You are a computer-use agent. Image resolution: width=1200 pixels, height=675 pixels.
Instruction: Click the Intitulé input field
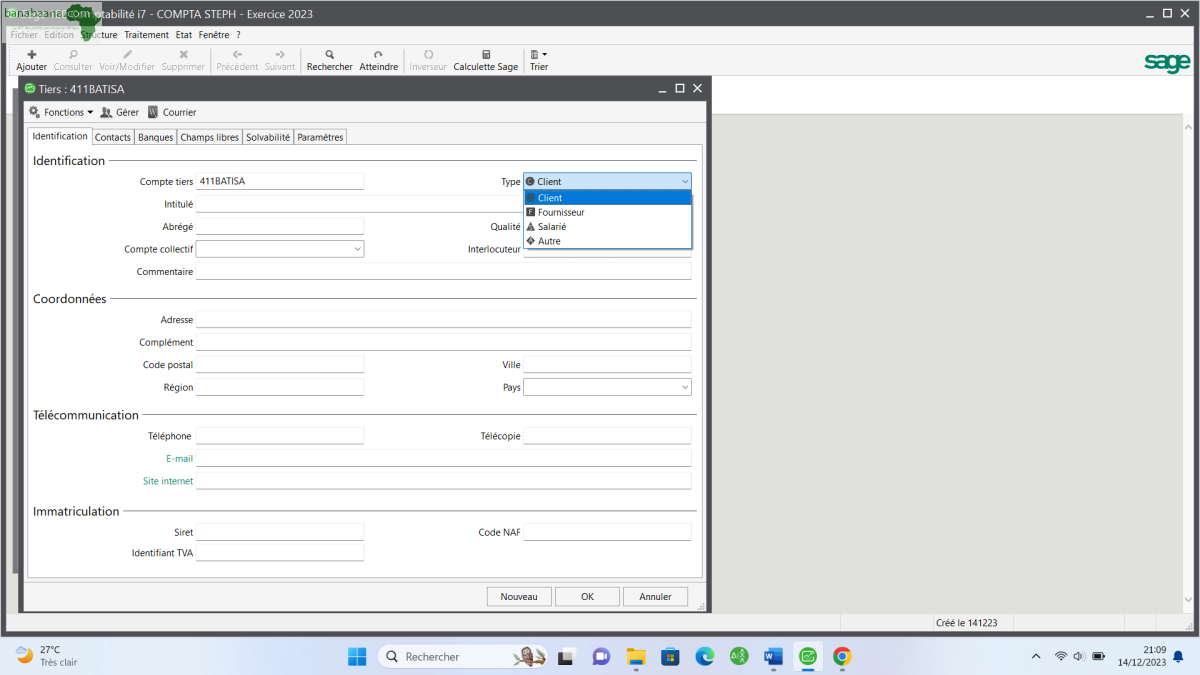pyautogui.click(x=360, y=204)
